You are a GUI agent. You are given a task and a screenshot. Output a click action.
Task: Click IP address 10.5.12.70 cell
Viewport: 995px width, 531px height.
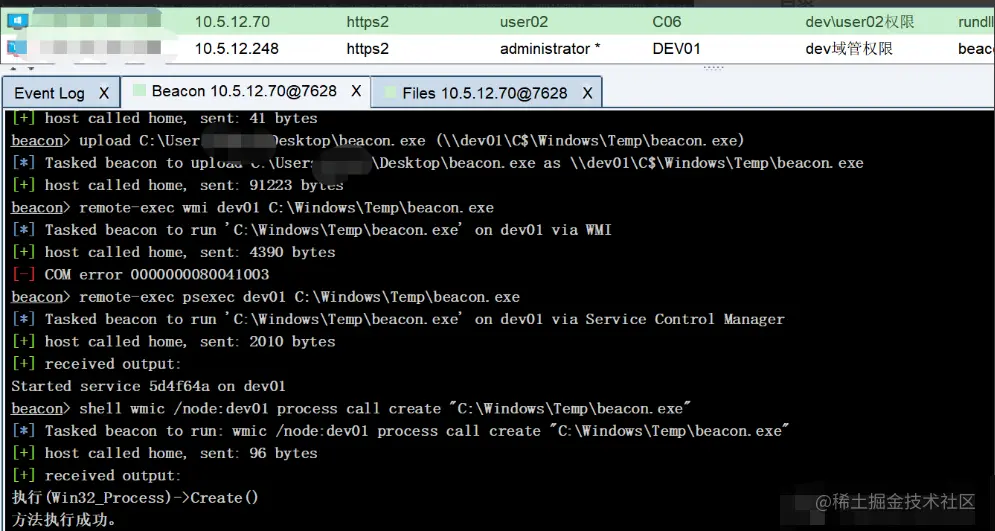pyautogui.click(x=232, y=22)
